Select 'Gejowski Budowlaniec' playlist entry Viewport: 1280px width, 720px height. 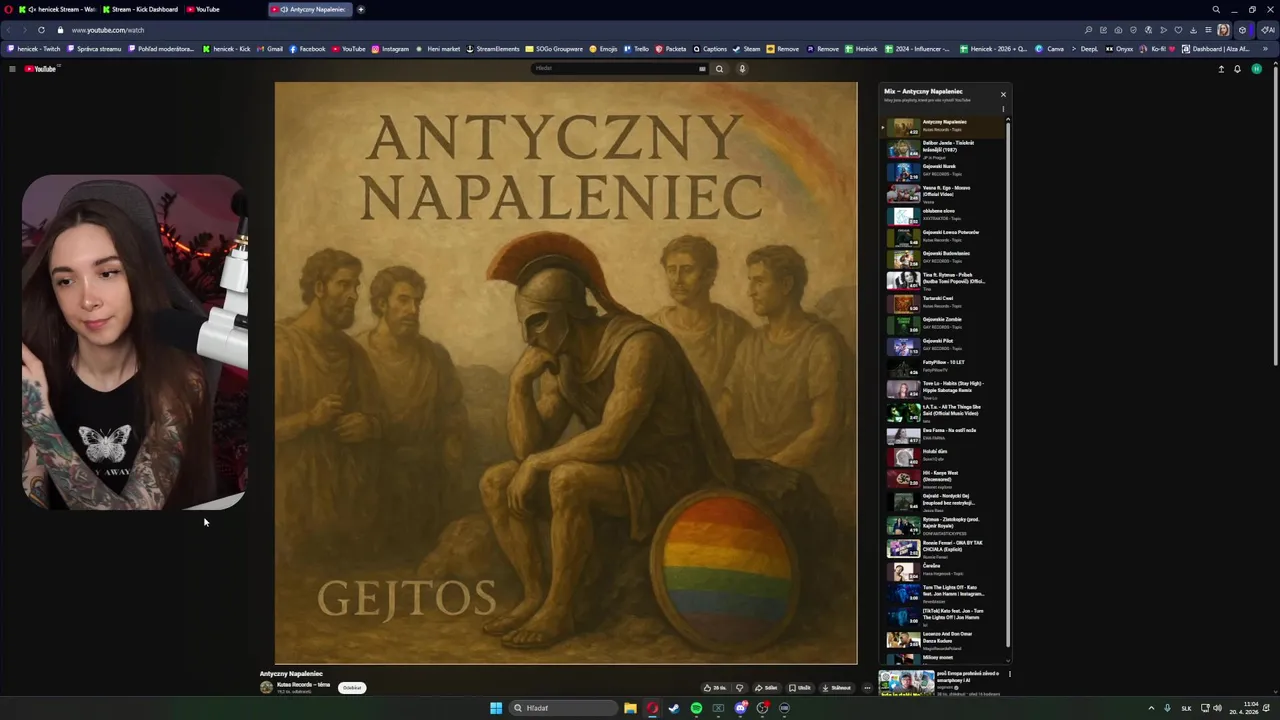943,257
